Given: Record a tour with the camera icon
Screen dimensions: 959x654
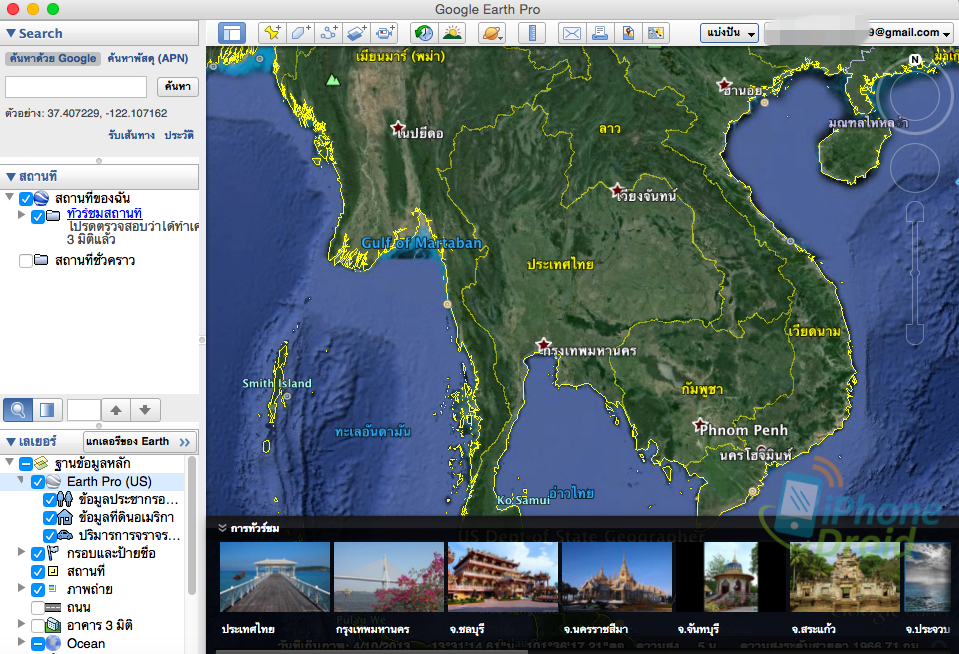Looking at the screenshot, I should point(385,33).
